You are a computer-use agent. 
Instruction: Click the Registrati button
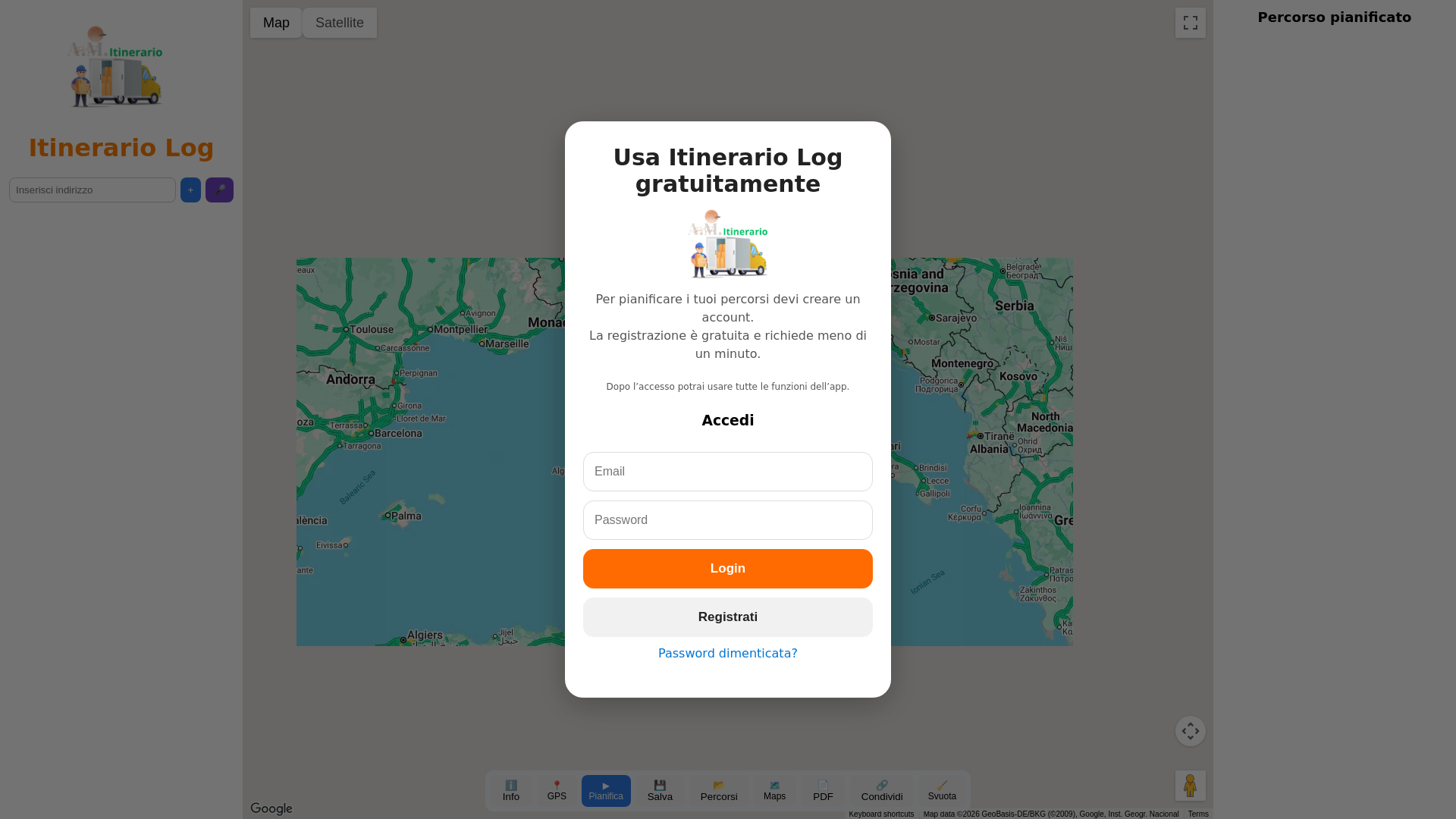[728, 617]
